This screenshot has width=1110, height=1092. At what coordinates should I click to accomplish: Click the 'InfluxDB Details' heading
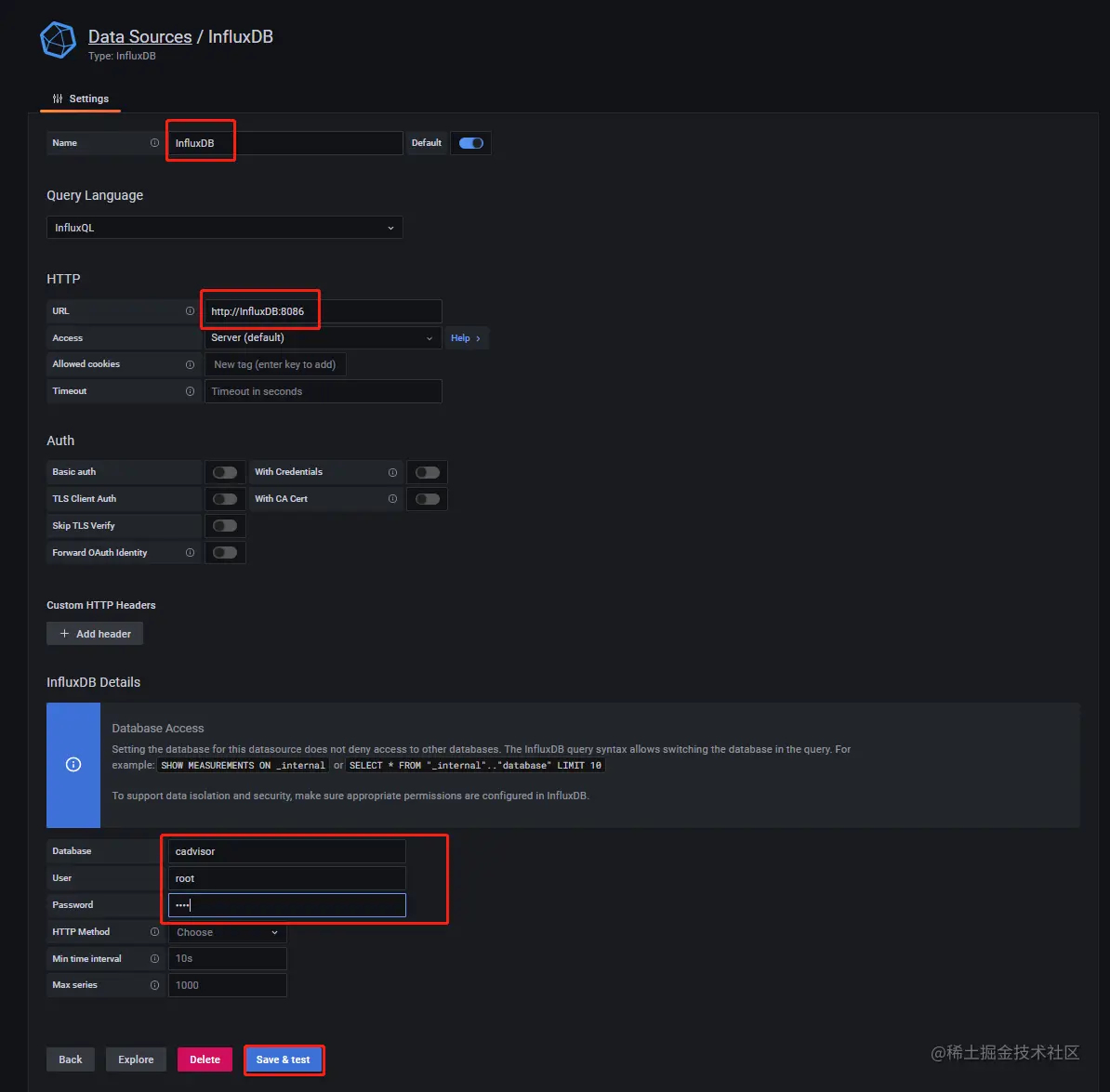[x=94, y=682]
